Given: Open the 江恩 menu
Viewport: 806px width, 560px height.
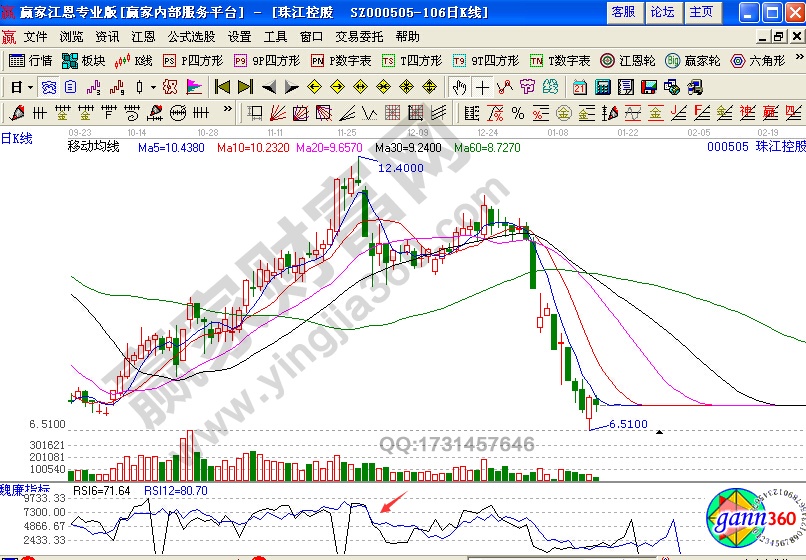Looking at the screenshot, I should coord(143,37).
